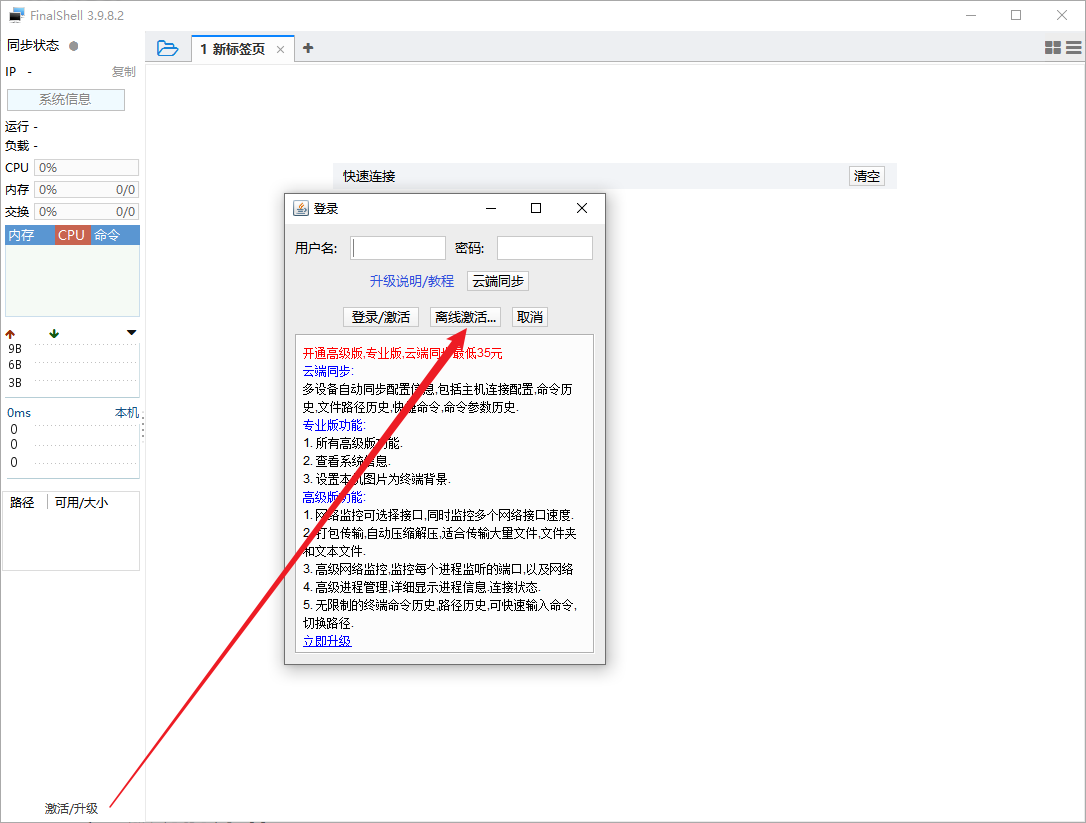Click 激活/升级 at bottom of sidebar
Screen dimensions: 1086x823
click(x=71, y=808)
